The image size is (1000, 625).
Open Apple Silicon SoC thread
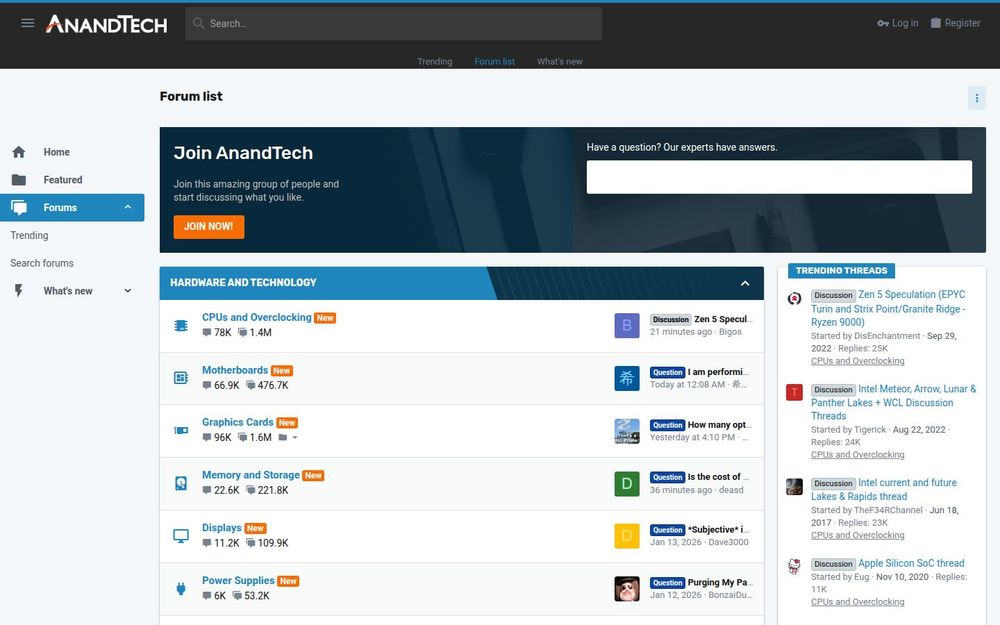(x=911, y=563)
